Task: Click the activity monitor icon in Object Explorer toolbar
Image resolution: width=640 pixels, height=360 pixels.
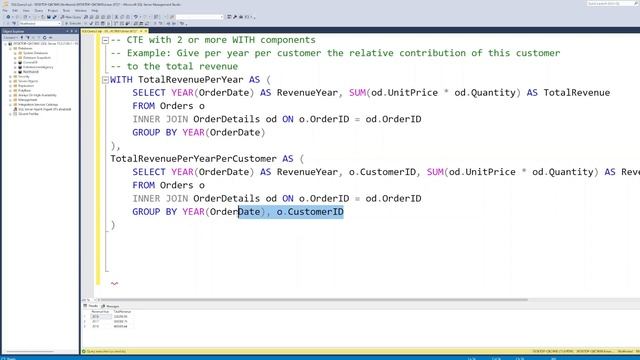Action: coord(51,38)
